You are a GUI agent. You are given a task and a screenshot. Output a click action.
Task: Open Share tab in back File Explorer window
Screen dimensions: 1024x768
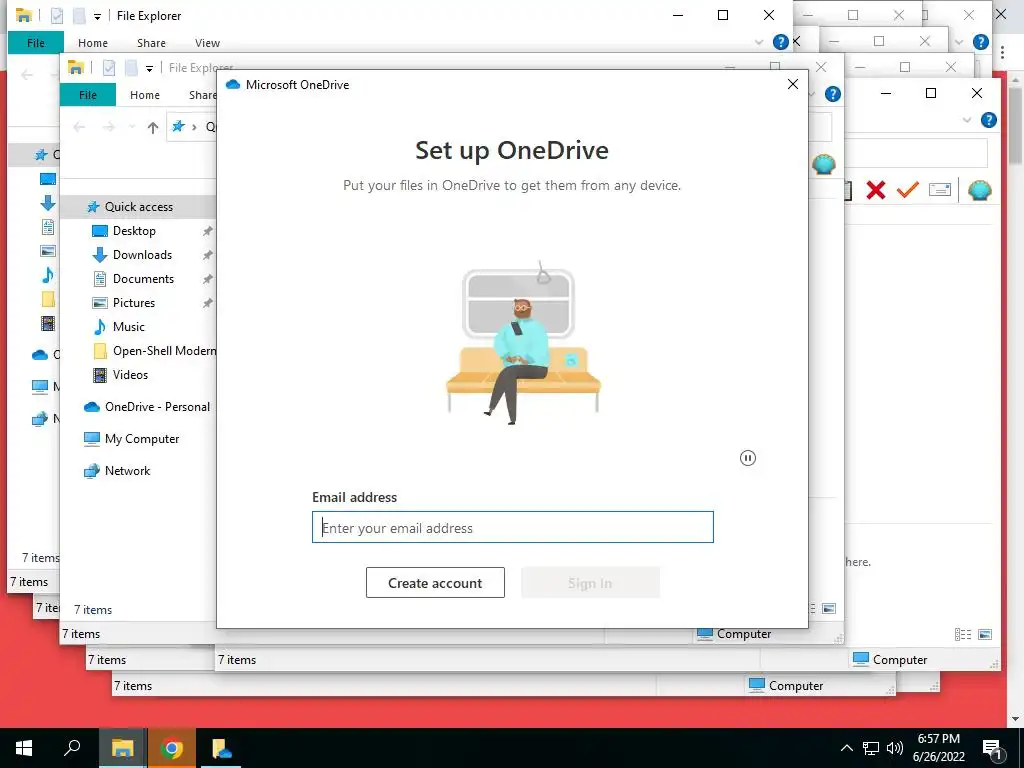pos(151,42)
